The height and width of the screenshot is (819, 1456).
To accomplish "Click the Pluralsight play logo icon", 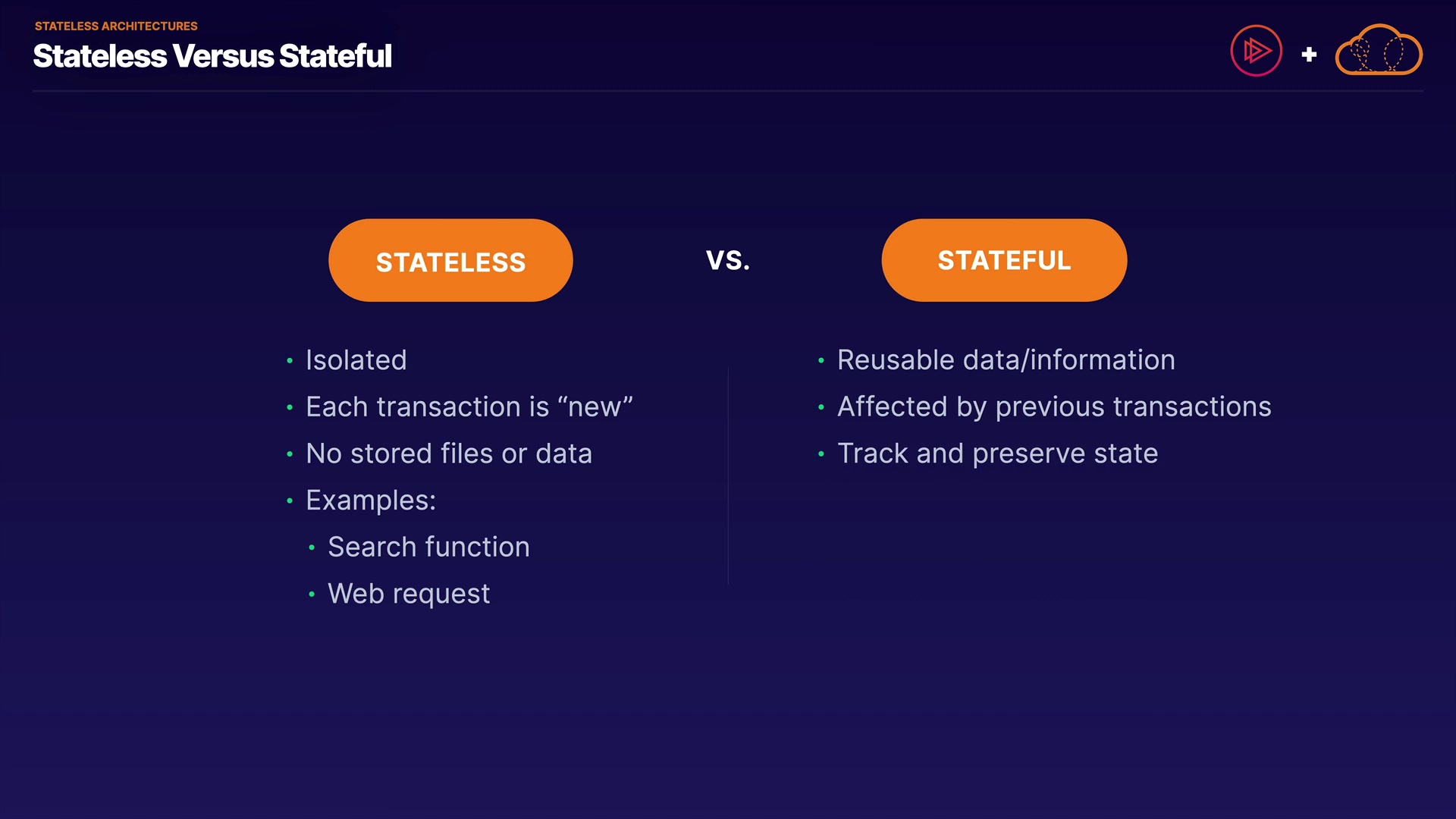I will click(x=1256, y=51).
